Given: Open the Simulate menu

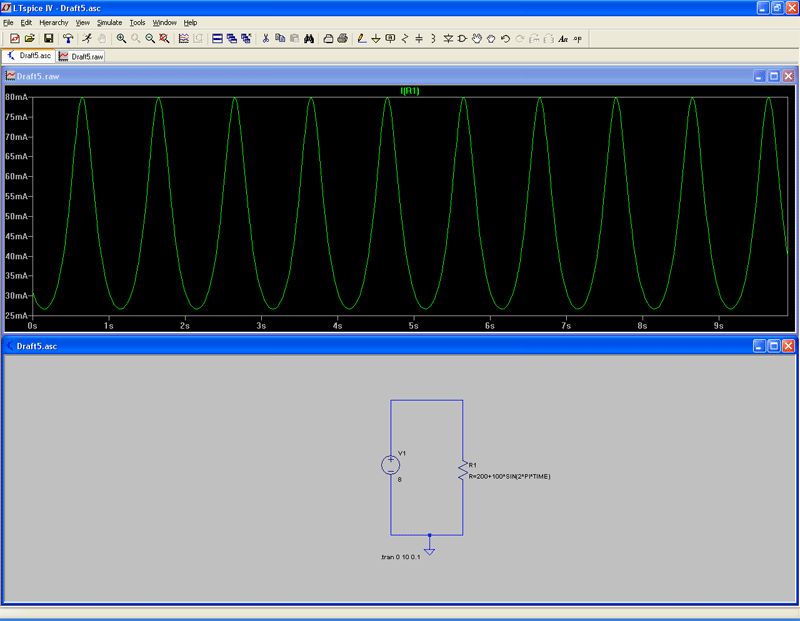Looking at the screenshot, I should 109,22.
